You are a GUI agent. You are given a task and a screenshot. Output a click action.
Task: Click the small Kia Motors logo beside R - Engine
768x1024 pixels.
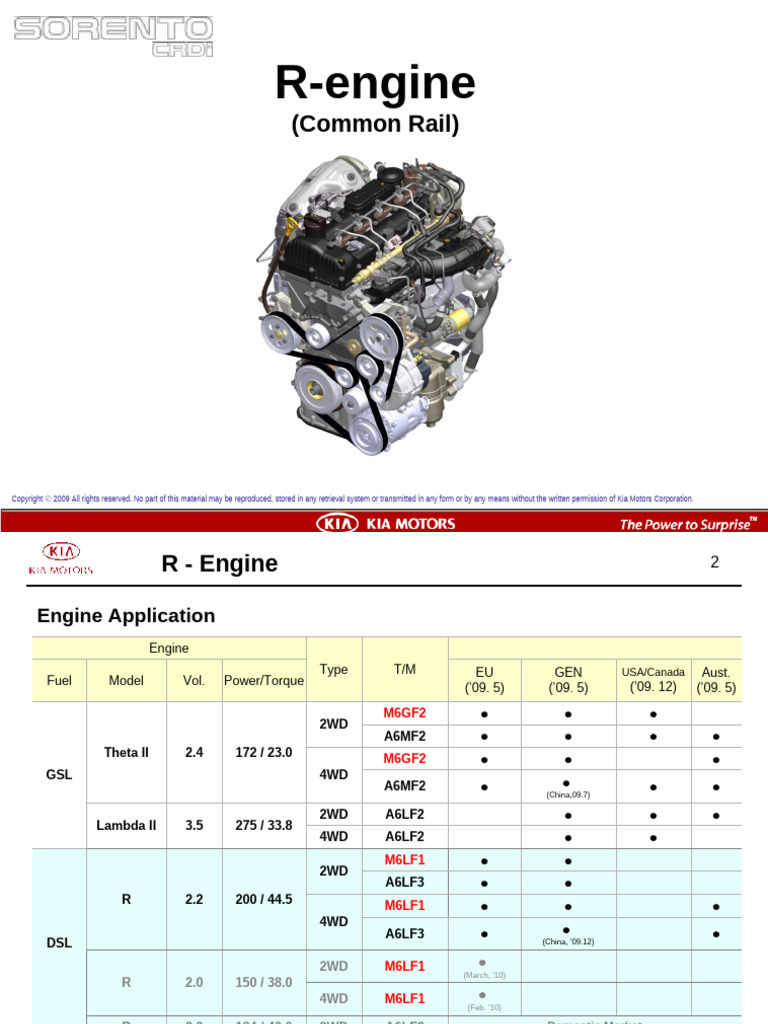click(x=61, y=558)
